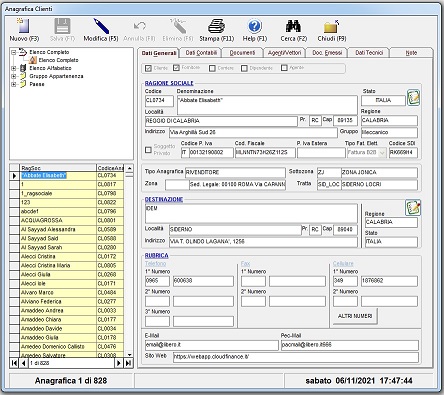Click the list scrollbar down arrow

pos(129,355)
